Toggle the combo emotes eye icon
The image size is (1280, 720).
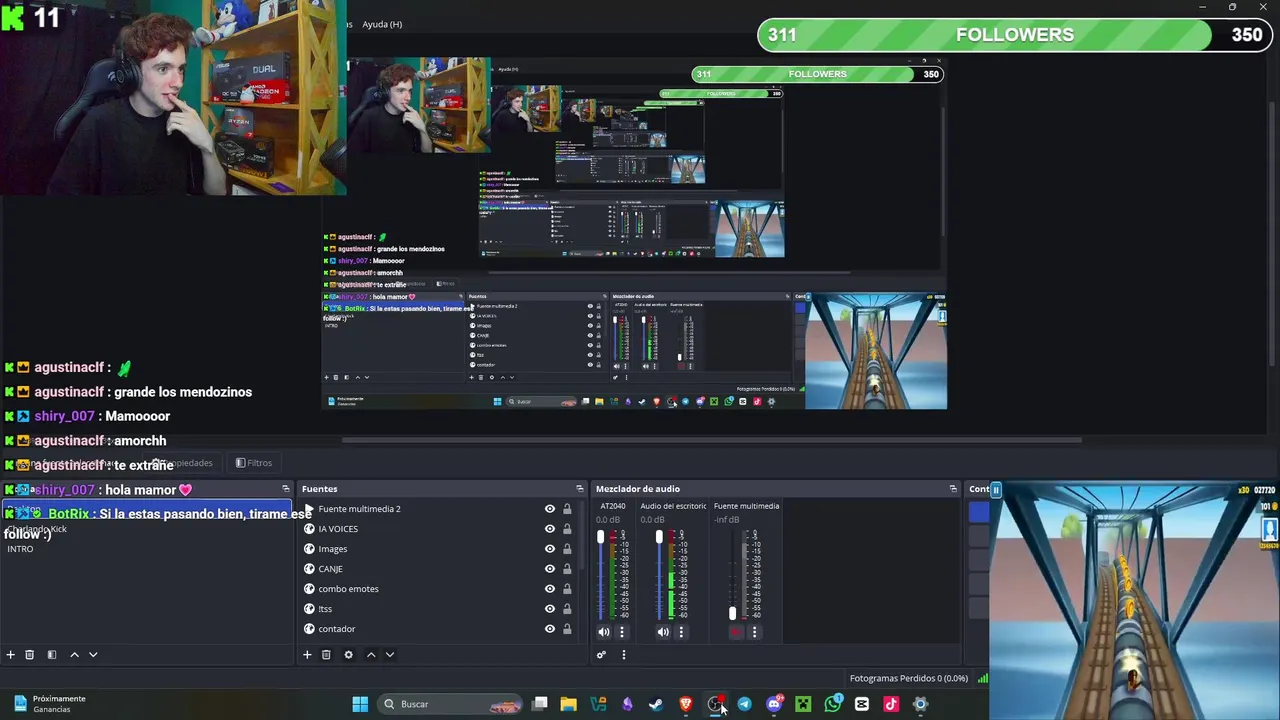pyautogui.click(x=549, y=589)
